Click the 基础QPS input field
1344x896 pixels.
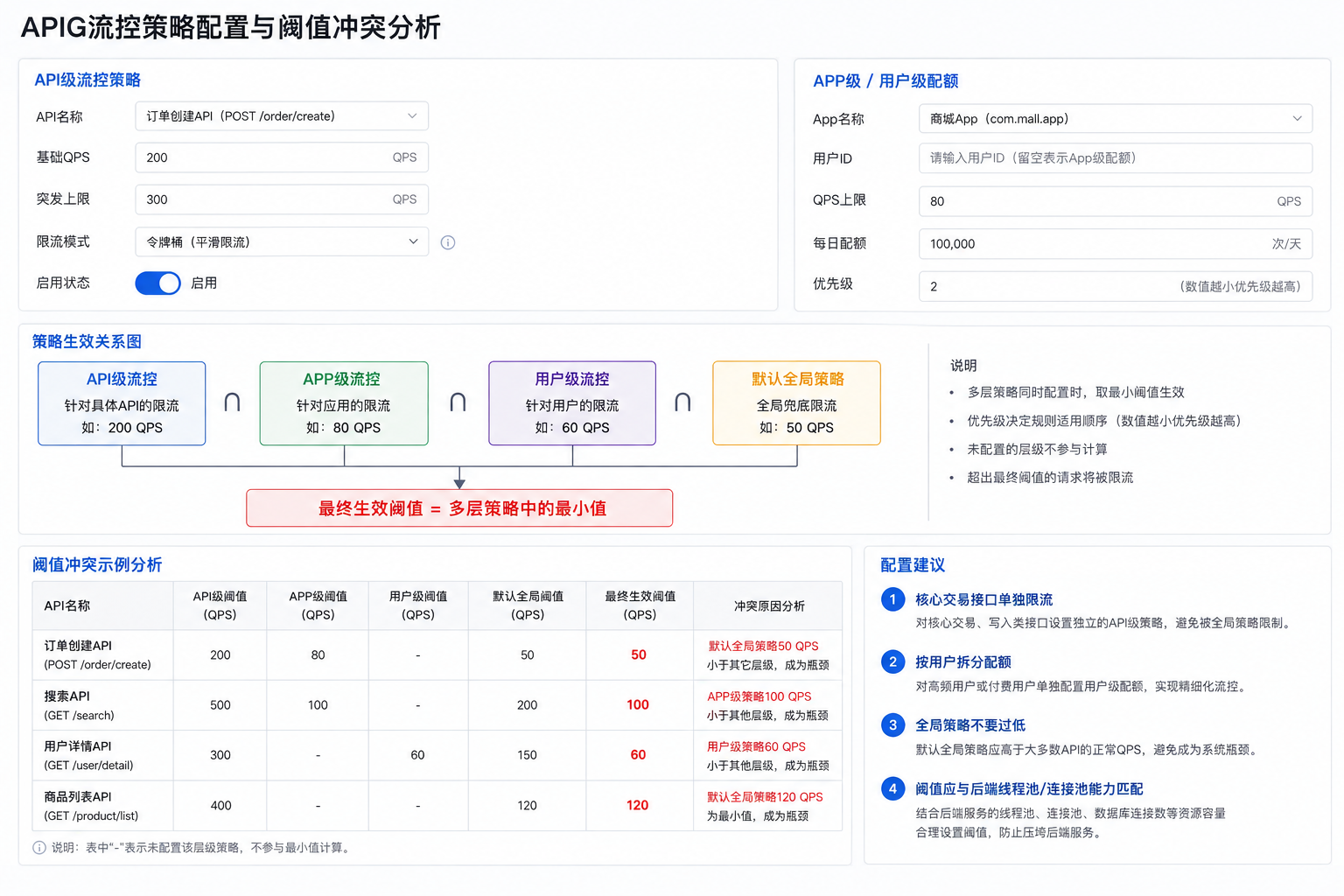282,157
